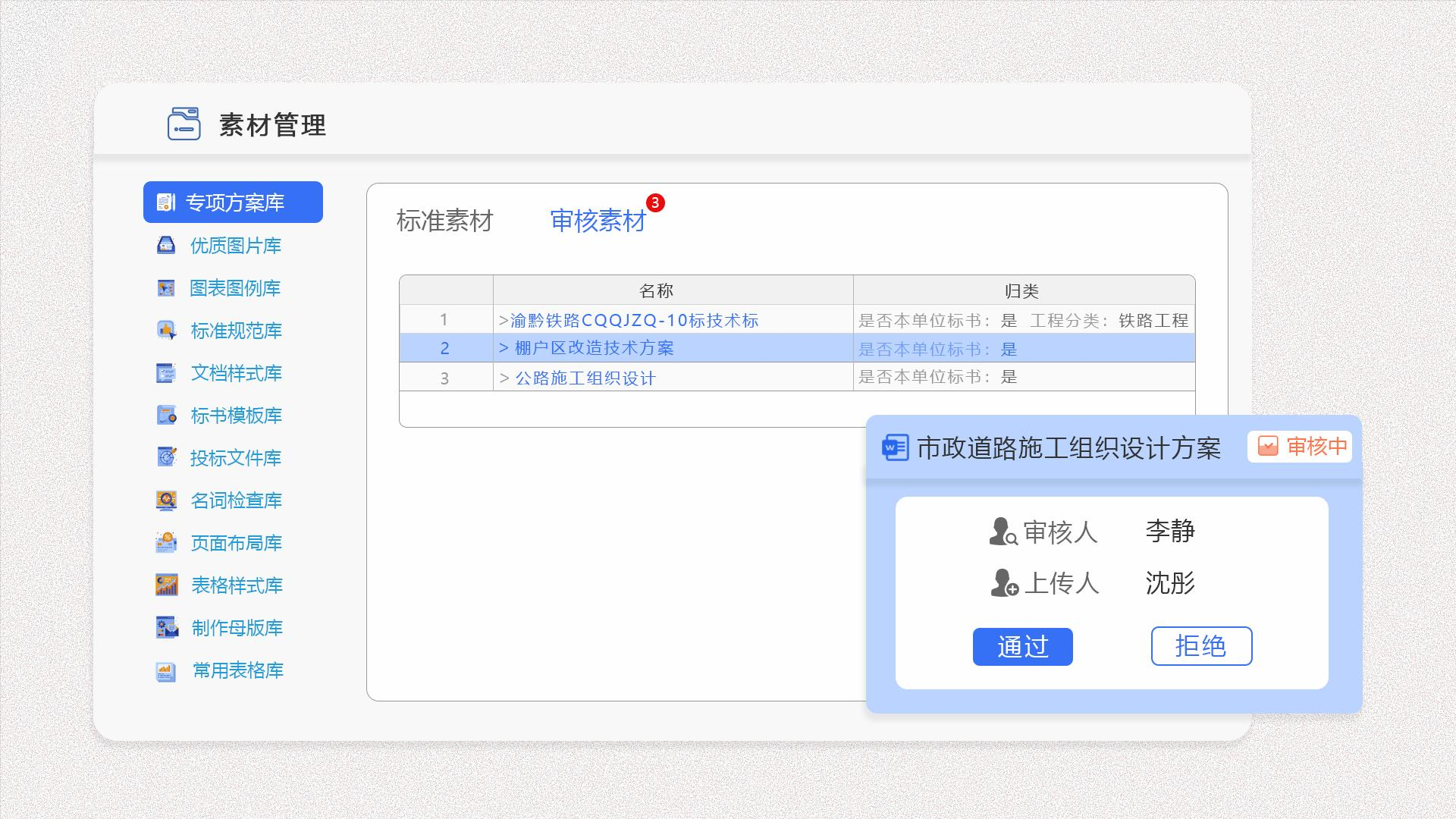1456x819 pixels.
Task: Select the 图表图例库 sidebar icon
Action: coord(165,288)
